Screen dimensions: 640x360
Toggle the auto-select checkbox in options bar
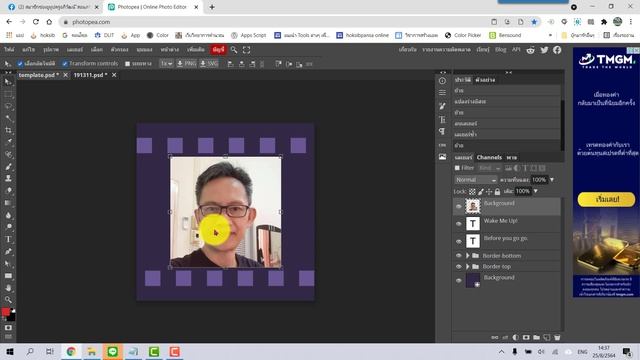point(20,64)
